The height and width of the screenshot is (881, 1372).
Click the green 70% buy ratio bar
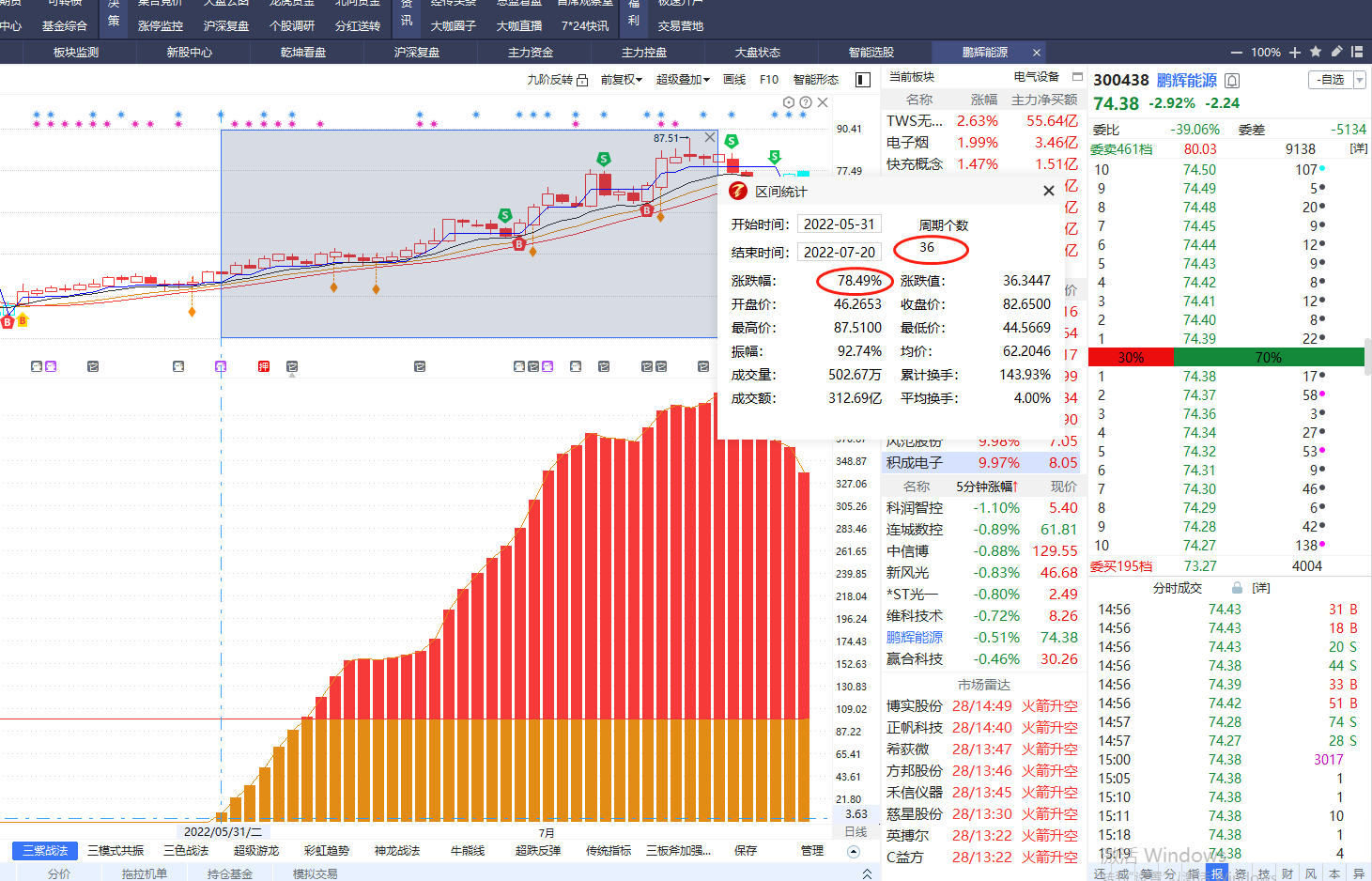coord(1269,358)
